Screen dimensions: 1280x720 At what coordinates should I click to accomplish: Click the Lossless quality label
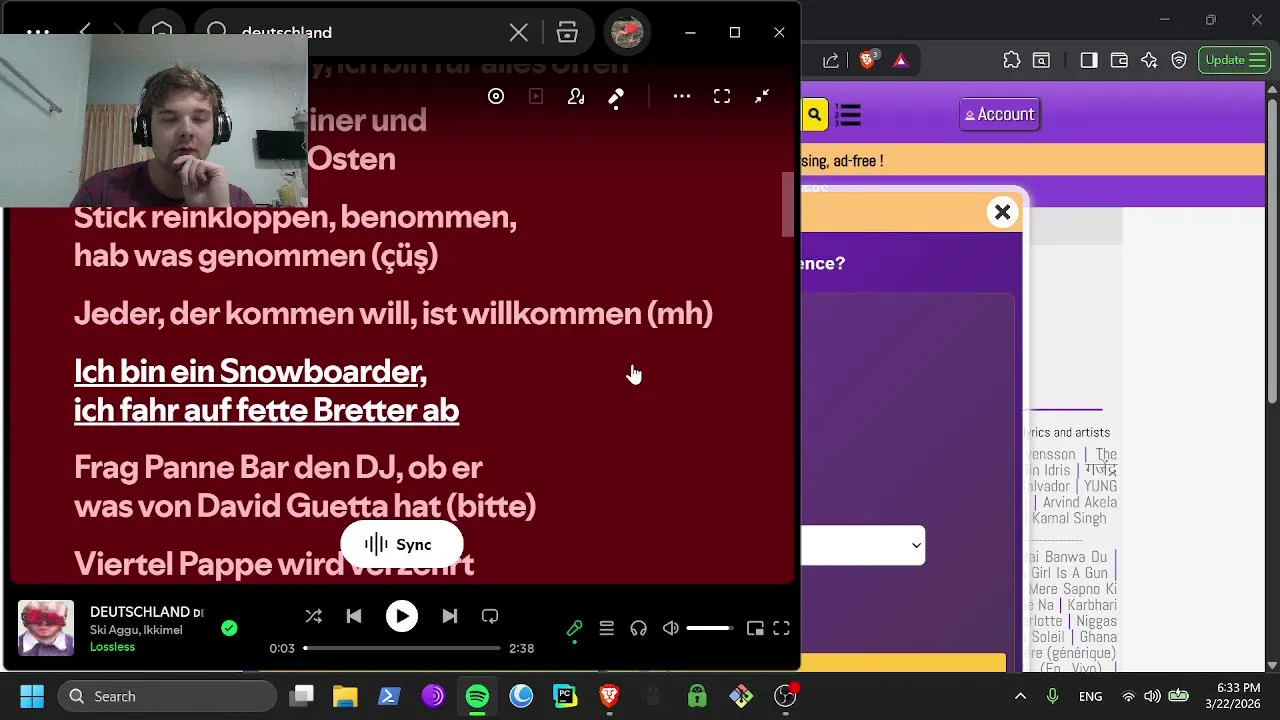click(x=112, y=647)
